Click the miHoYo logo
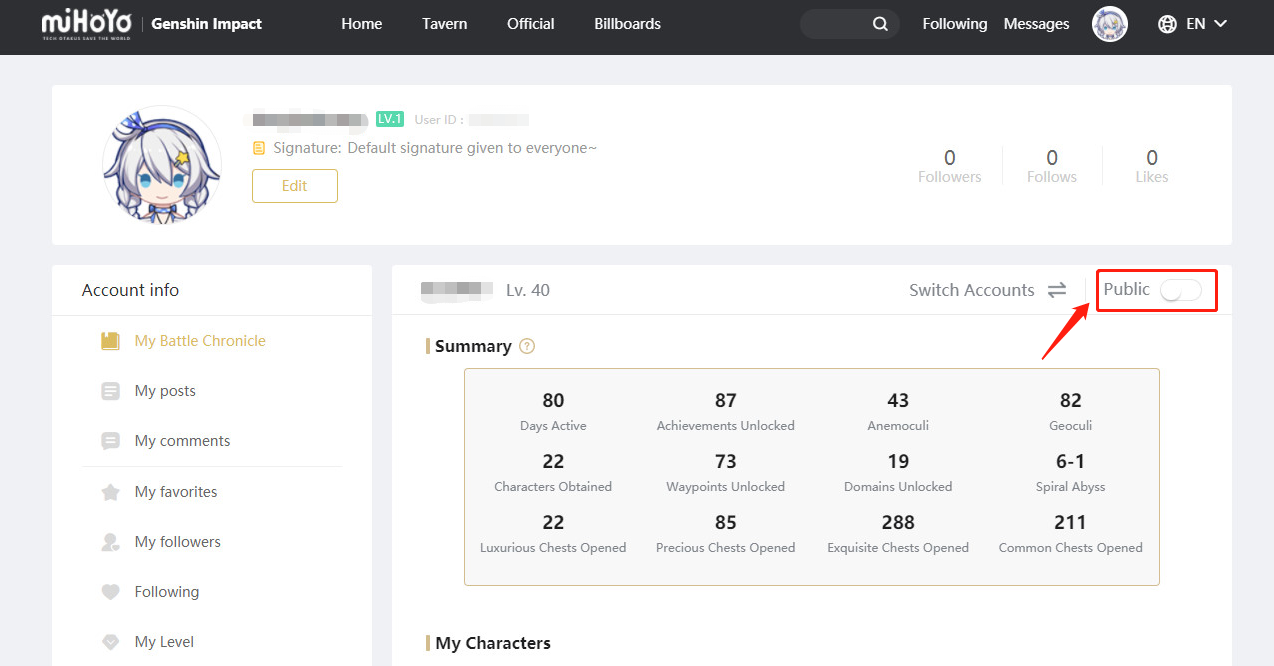The width and height of the screenshot is (1274, 666). tap(87, 24)
